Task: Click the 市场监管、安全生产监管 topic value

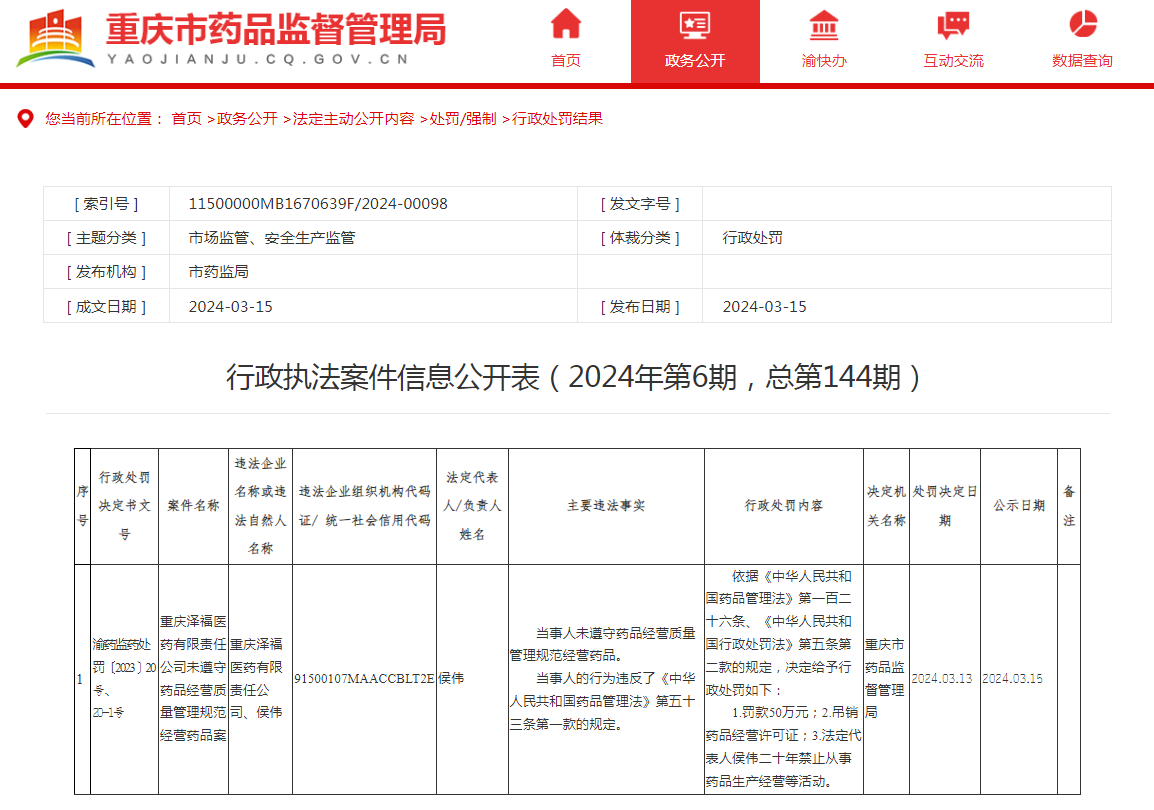Action: [272, 238]
